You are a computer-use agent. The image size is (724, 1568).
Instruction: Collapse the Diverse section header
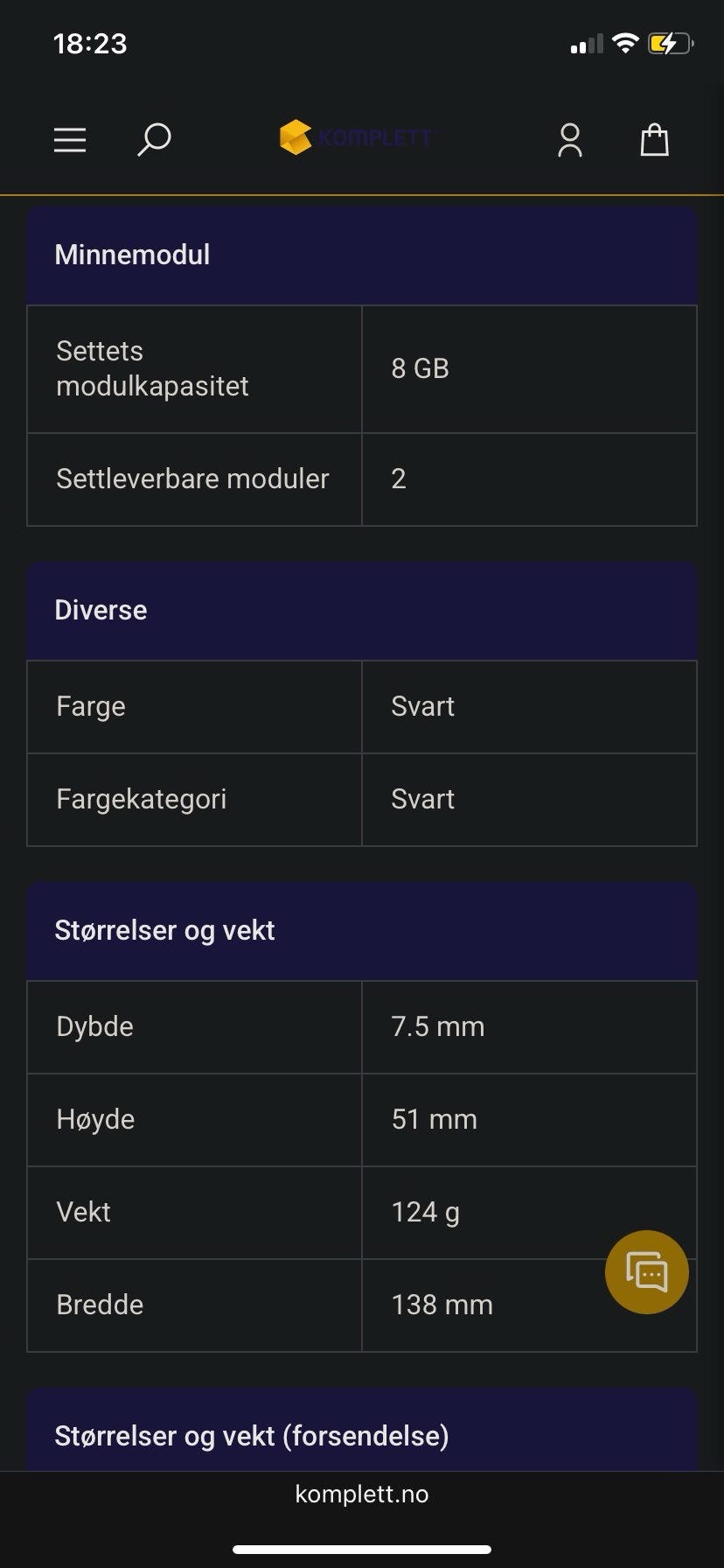362,611
